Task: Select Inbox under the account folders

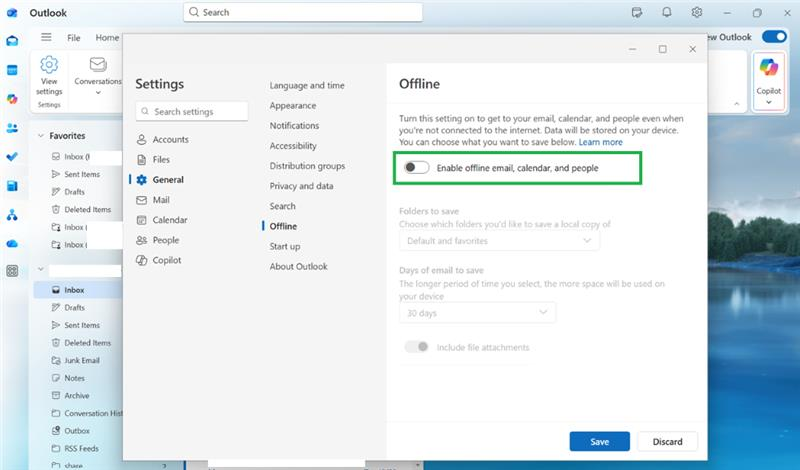Action: pyautogui.click(x=78, y=290)
